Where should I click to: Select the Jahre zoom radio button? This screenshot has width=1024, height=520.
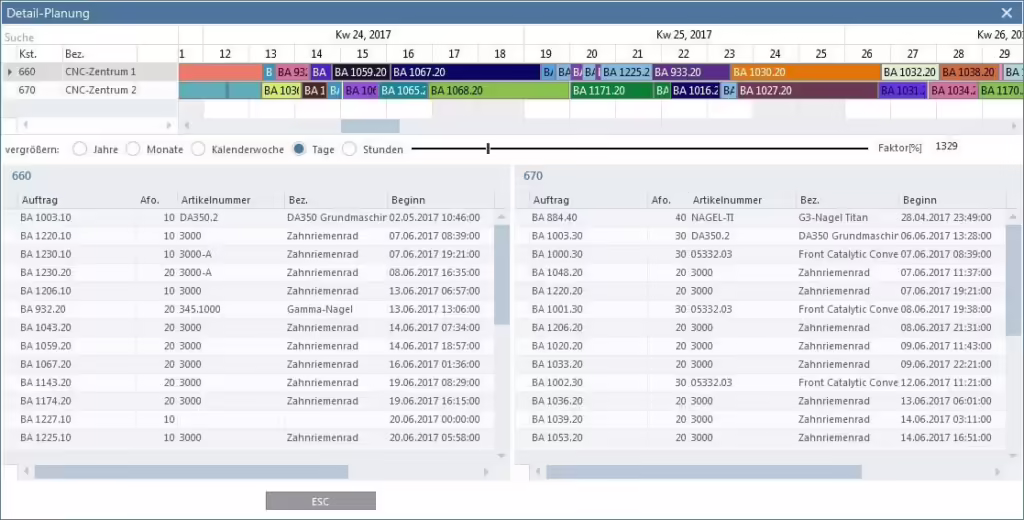click(80, 149)
